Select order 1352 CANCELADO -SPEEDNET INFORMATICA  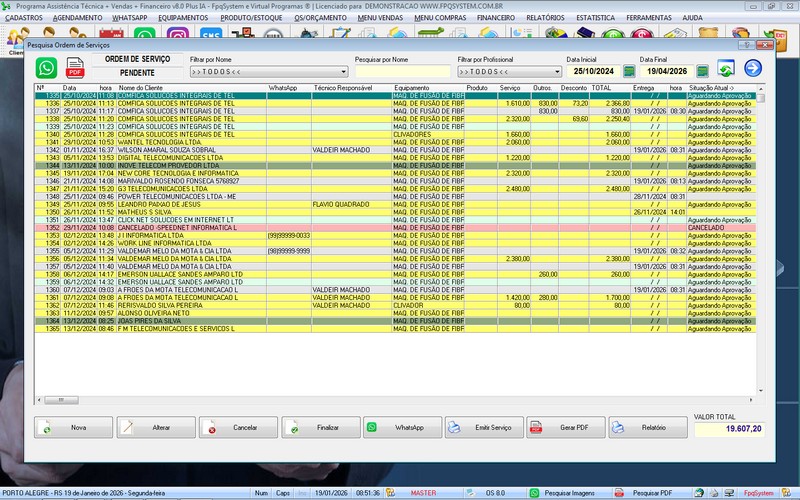(x=395, y=228)
